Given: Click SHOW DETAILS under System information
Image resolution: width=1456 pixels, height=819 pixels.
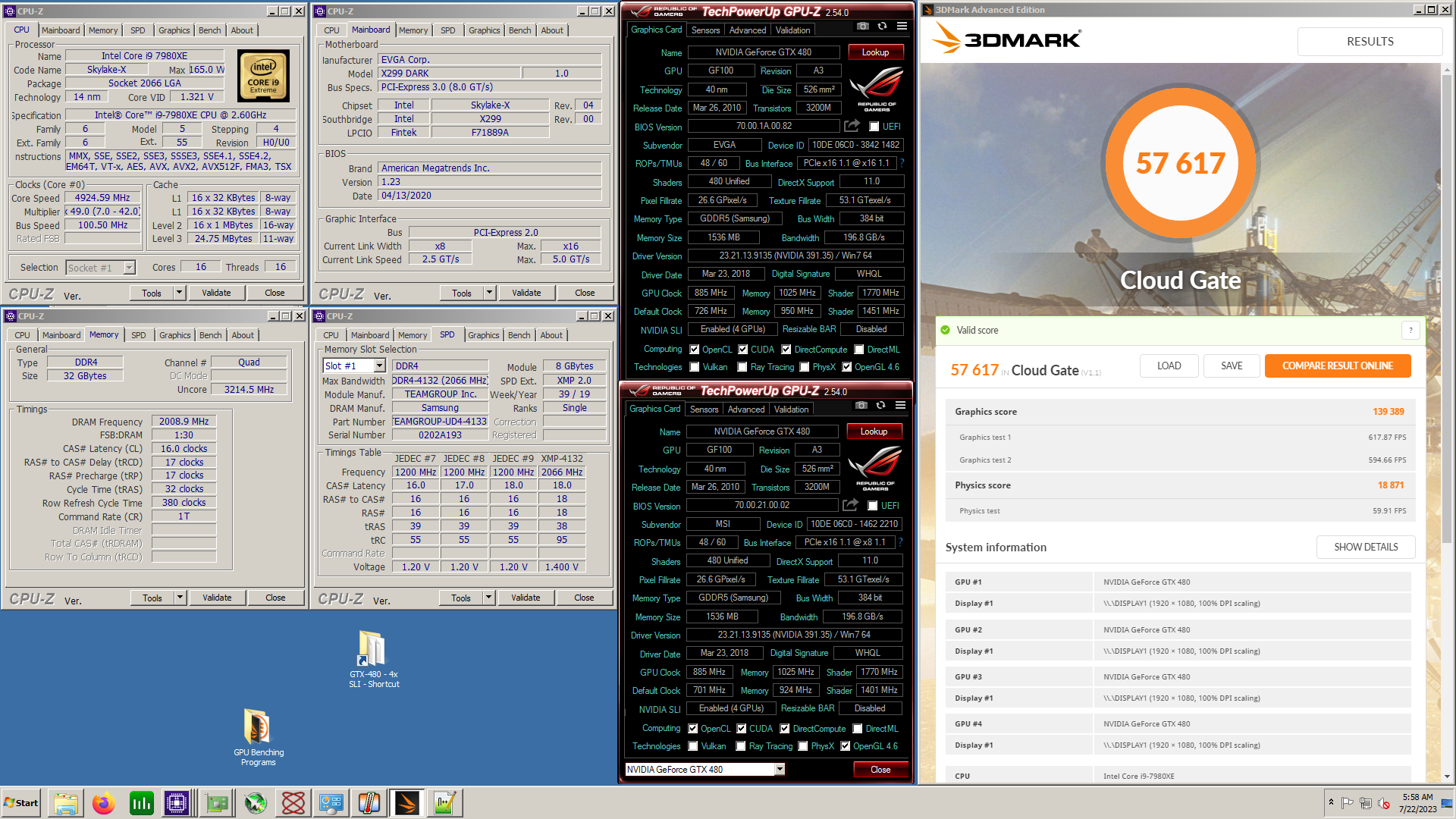Looking at the screenshot, I should pos(1366,547).
